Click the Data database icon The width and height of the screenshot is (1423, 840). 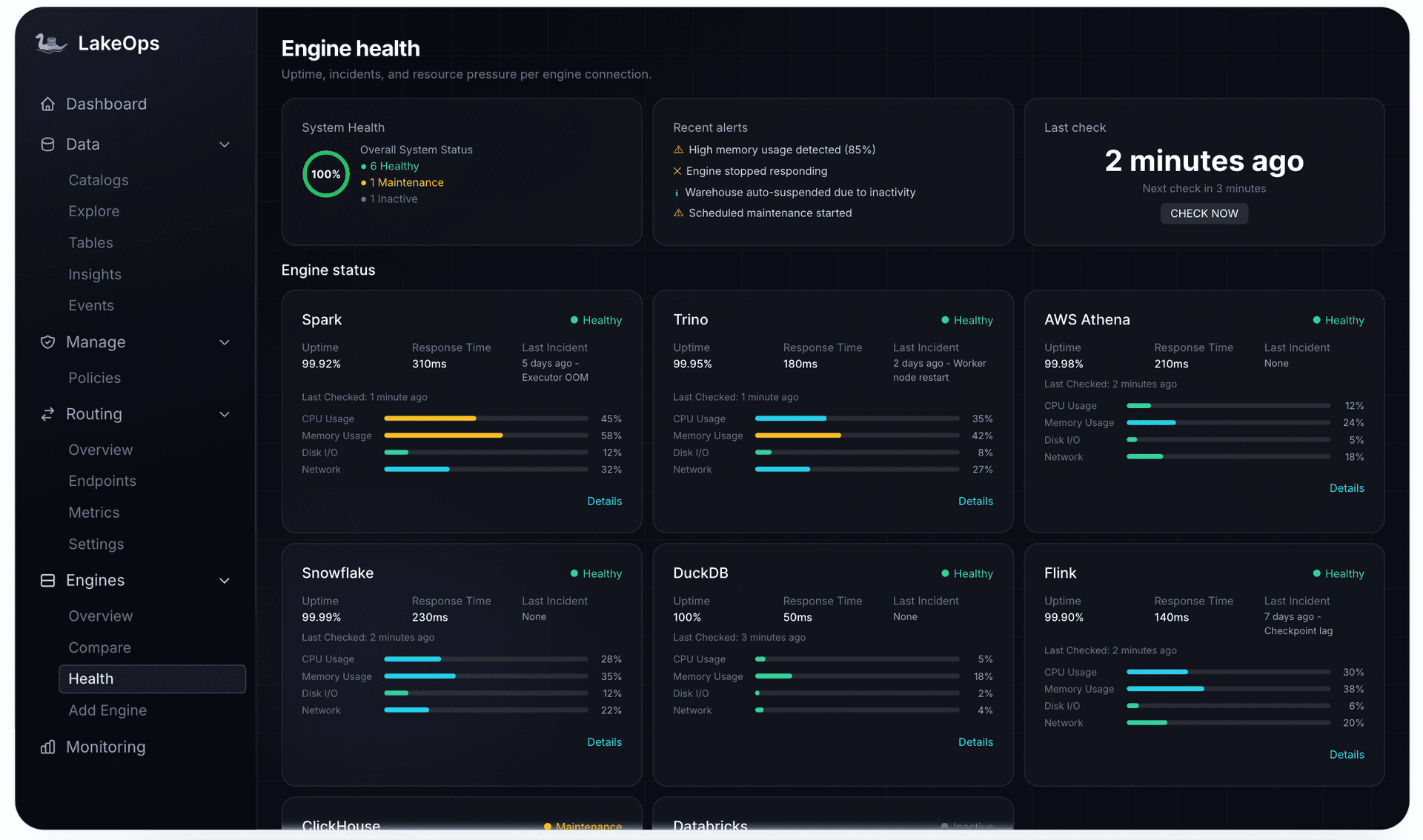48,144
